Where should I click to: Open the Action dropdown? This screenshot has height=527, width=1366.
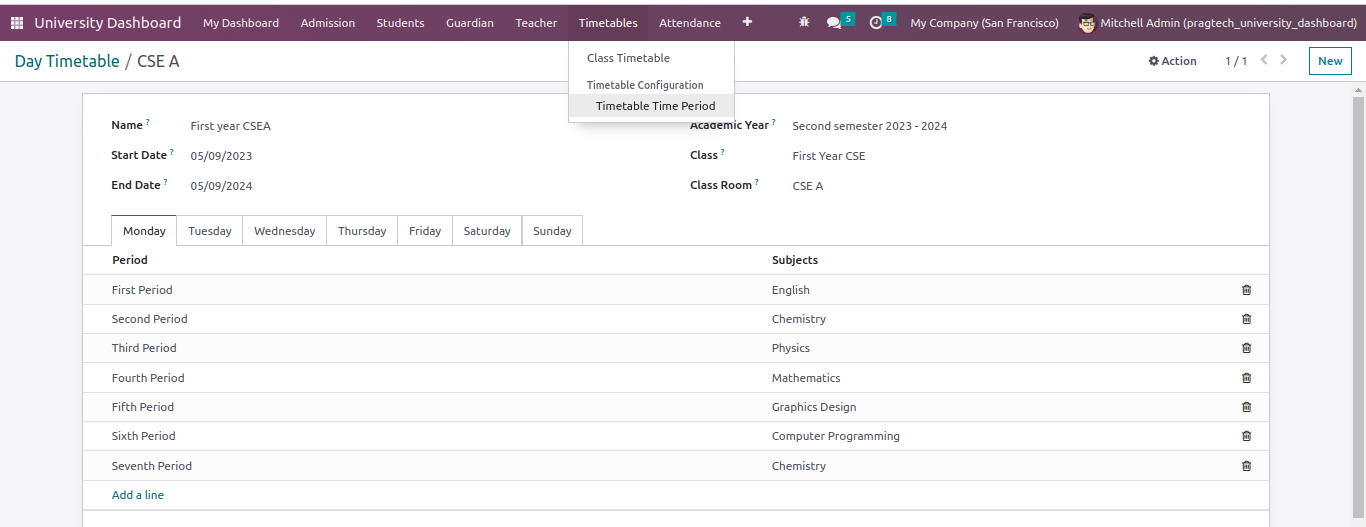[1172, 61]
